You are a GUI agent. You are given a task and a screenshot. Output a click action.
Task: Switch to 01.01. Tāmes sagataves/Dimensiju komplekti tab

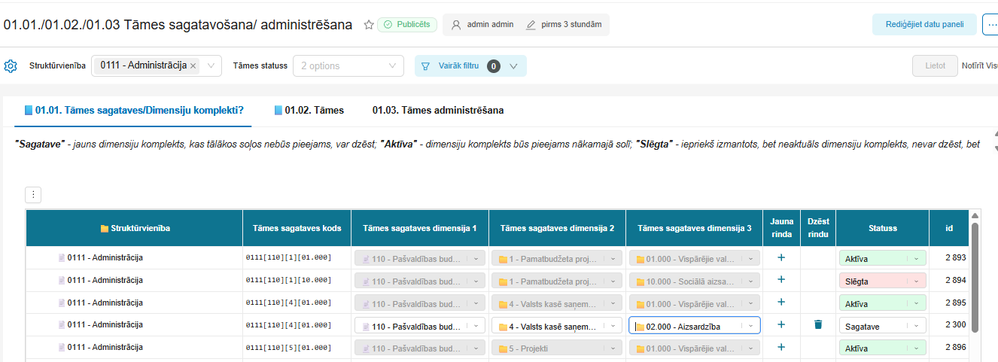click(134, 110)
